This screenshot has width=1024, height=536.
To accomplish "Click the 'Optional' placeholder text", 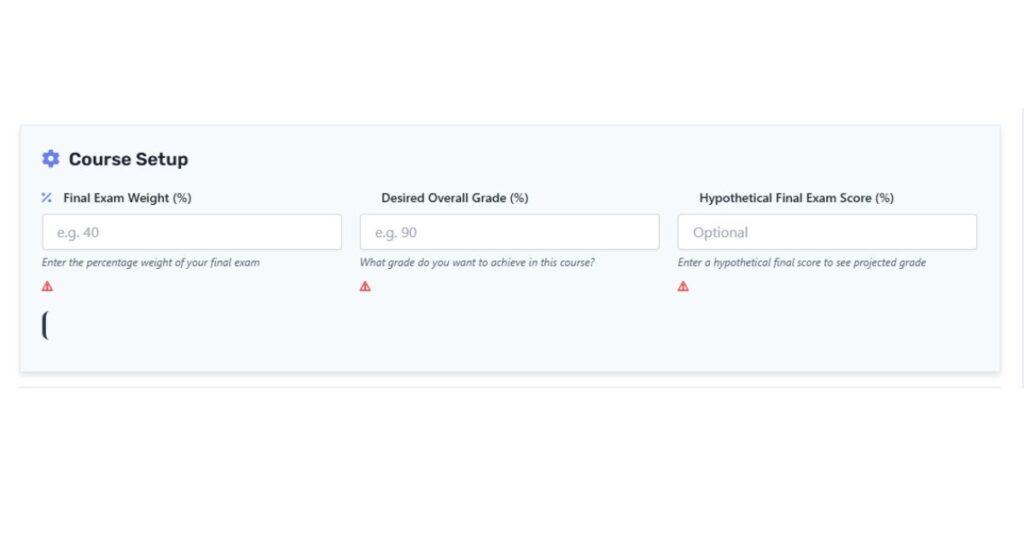I will [720, 233].
